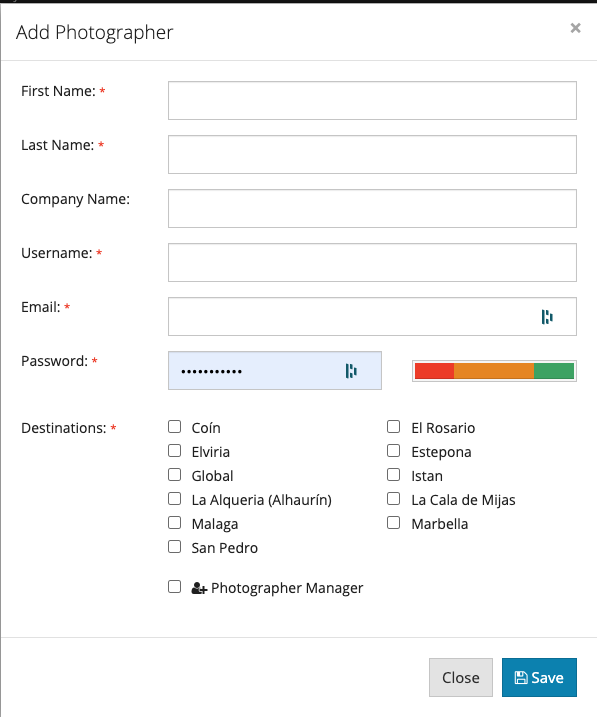The width and height of the screenshot is (597, 717).
Task: Click the password manager icon in Password field
Action: pos(351,371)
